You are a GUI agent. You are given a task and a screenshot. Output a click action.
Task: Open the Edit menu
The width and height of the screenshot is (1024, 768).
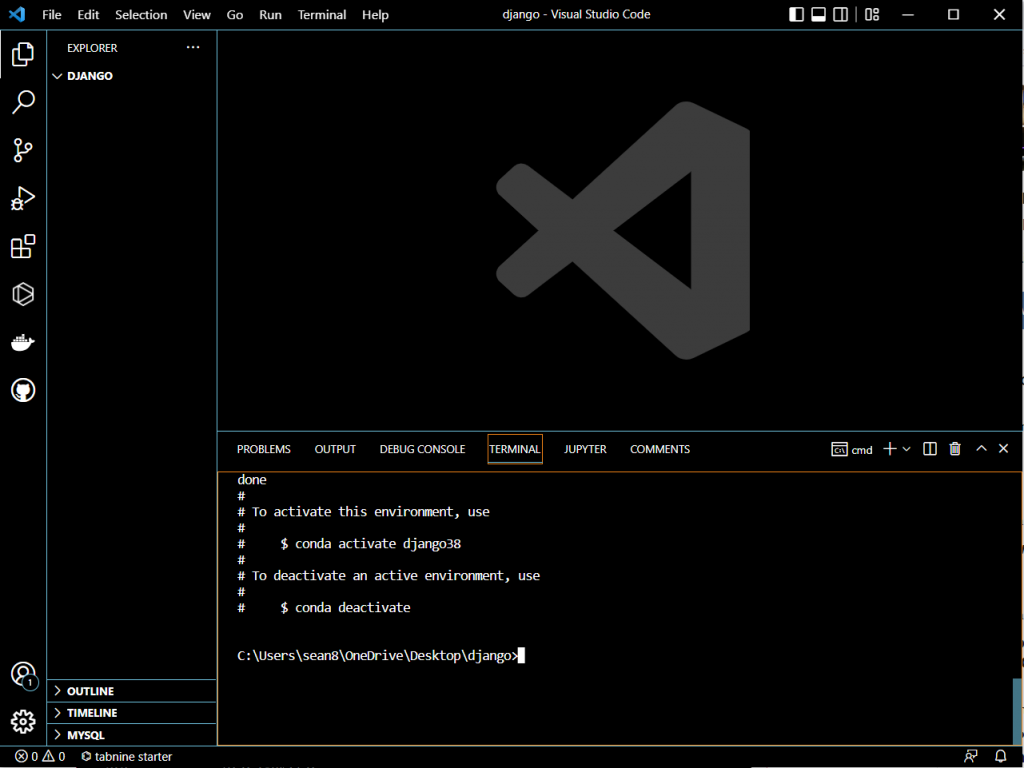(x=88, y=14)
